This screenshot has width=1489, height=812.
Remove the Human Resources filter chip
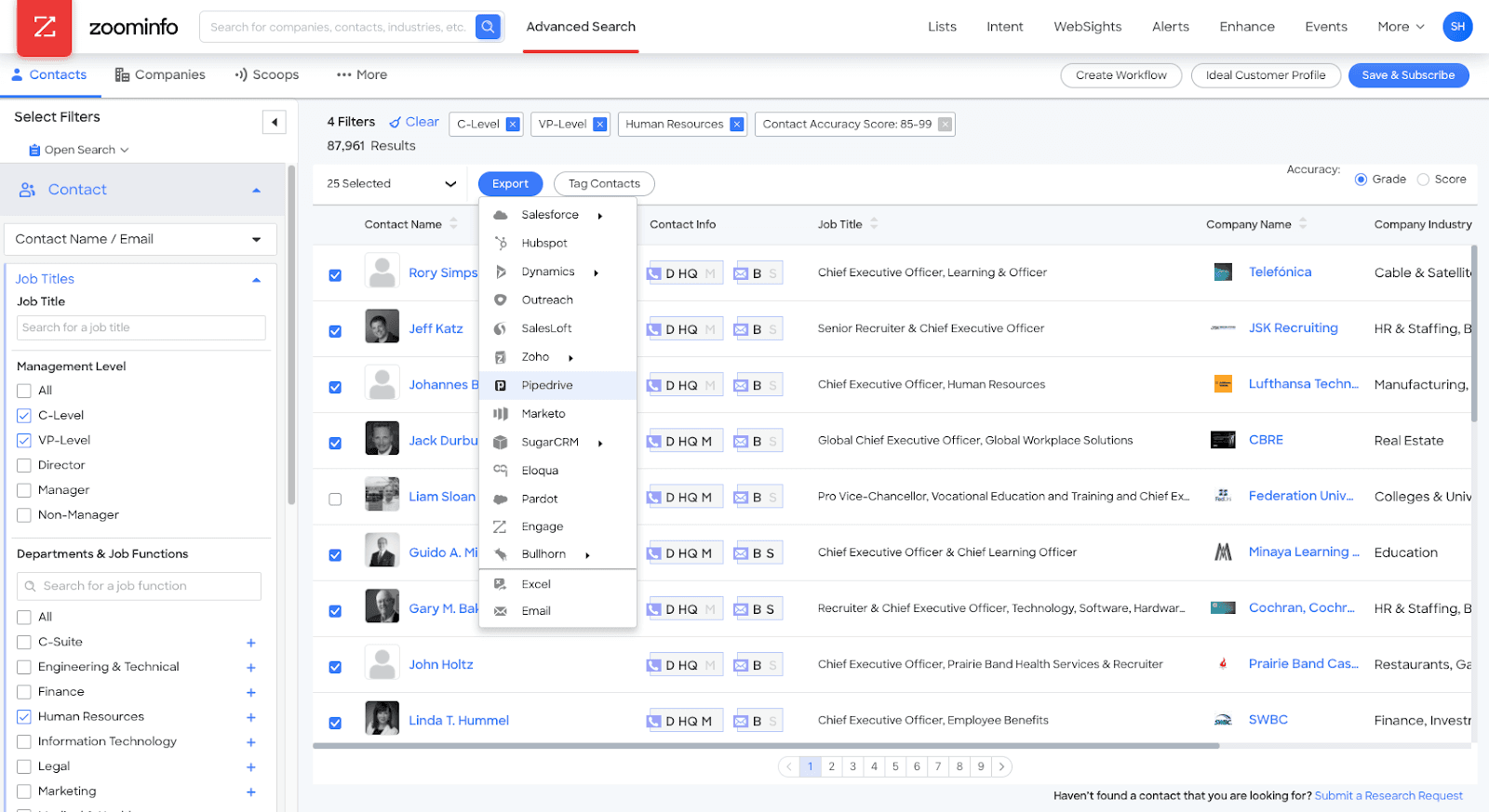coord(737,125)
